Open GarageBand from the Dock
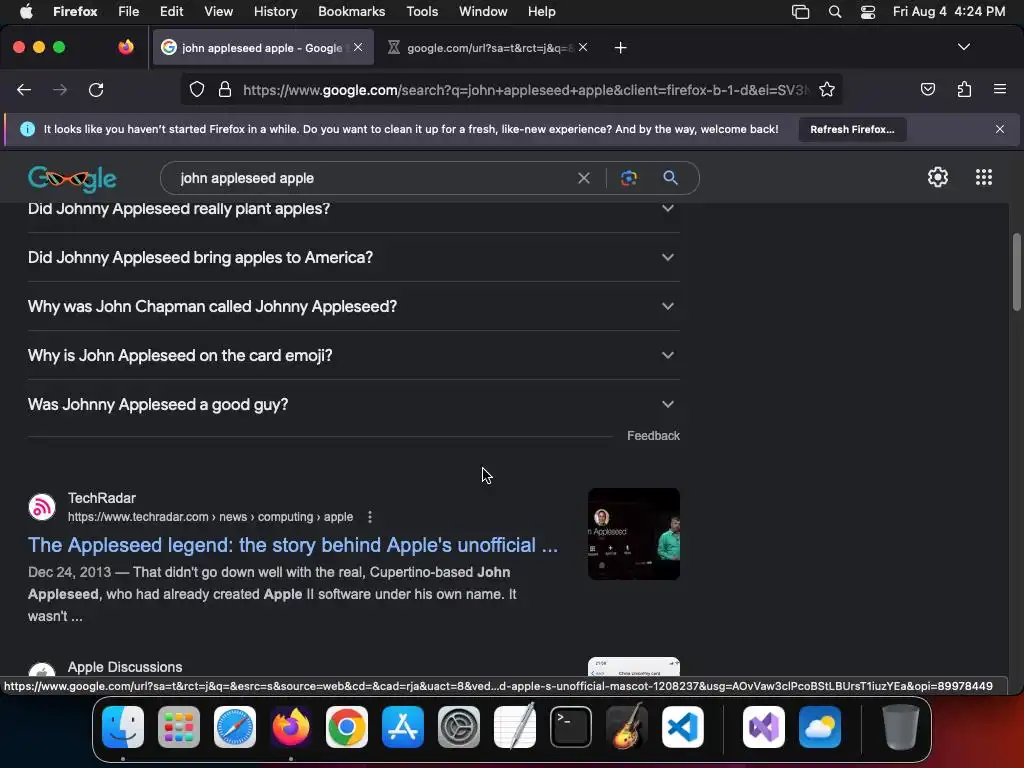Screen dimensions: 1024x768 pyautogui.click(x=627, y=727)
